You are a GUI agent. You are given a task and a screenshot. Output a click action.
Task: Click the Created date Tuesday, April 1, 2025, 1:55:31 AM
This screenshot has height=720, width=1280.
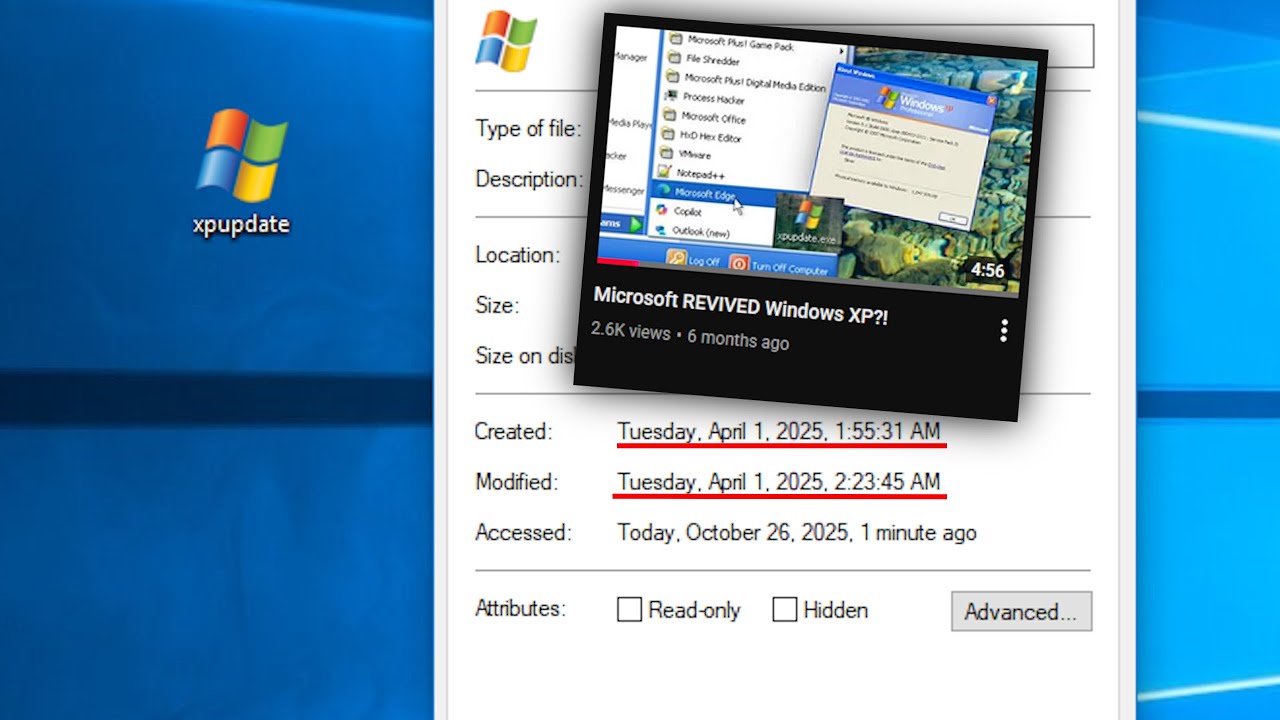(779, 432)
